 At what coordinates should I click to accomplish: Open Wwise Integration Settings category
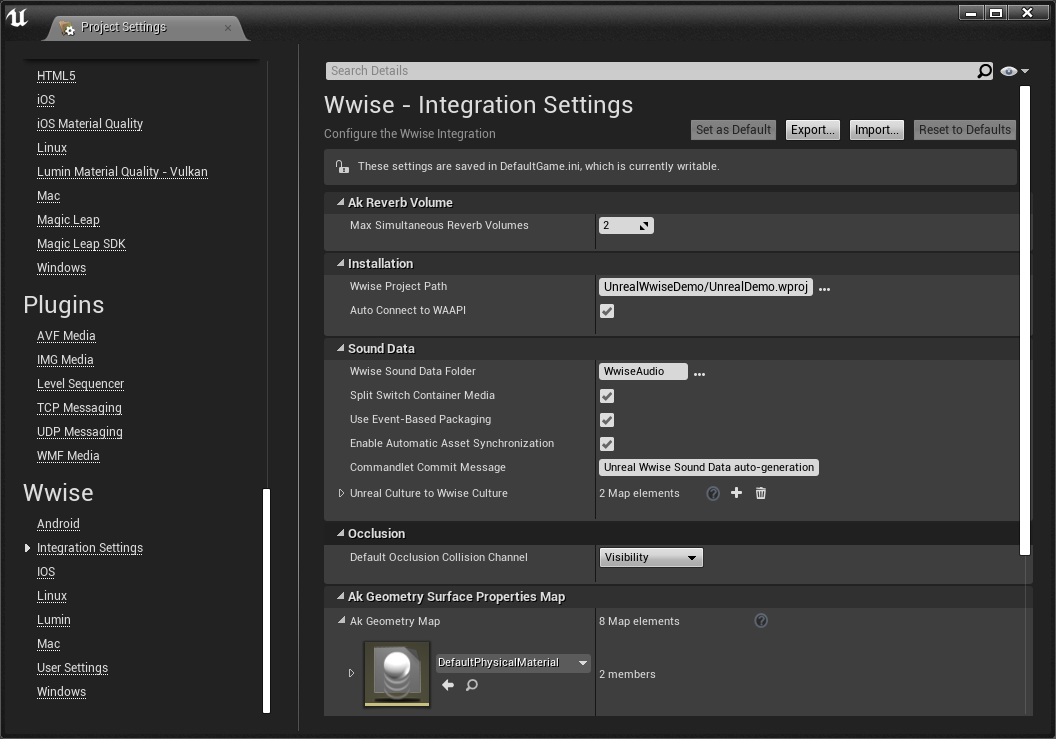(90, 548)
